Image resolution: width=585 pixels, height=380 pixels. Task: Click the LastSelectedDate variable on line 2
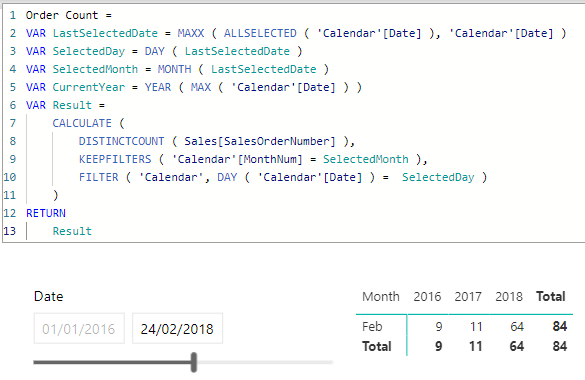(x=105, y=33)
